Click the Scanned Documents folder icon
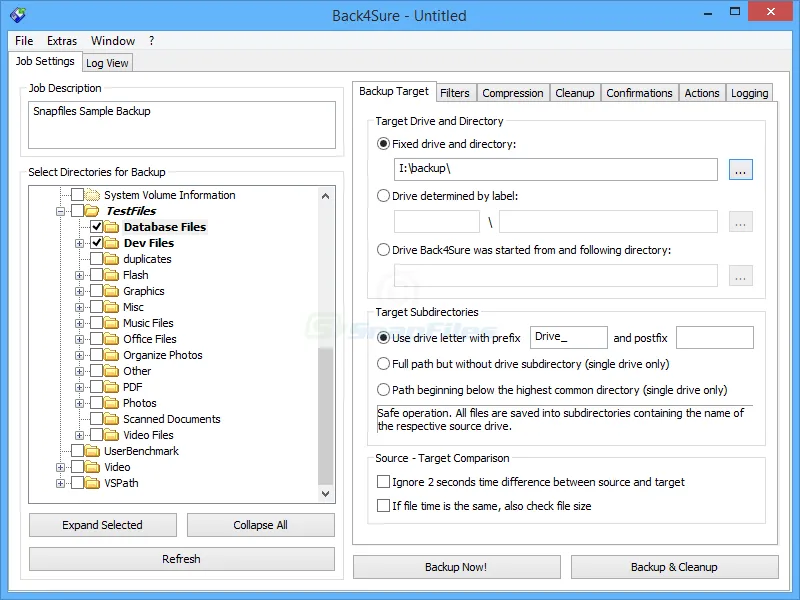800x600 pixels. (111, 419)
